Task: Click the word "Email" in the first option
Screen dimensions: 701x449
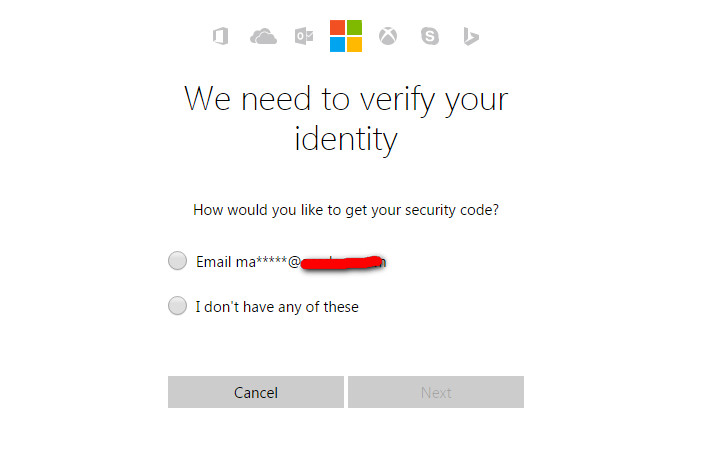Action: [214, 262]
